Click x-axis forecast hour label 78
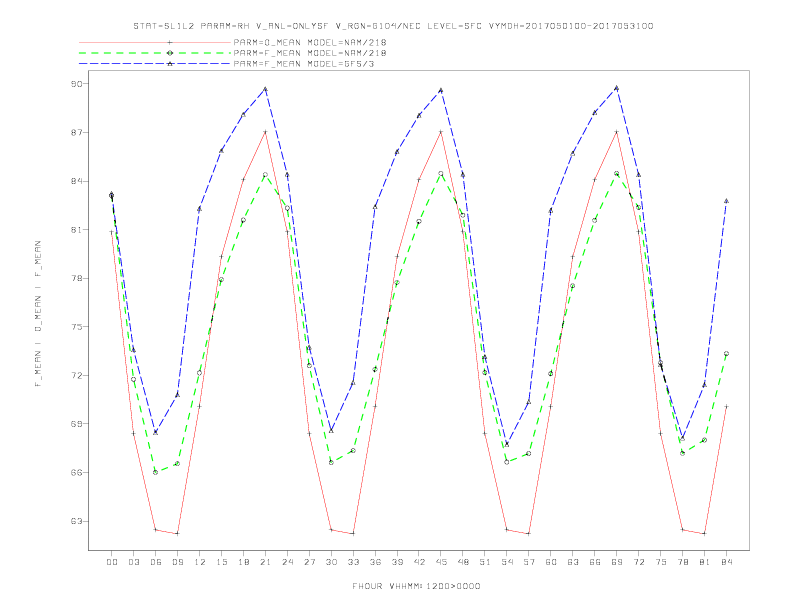This screenshot has width=792, height=612. [683, 562]
